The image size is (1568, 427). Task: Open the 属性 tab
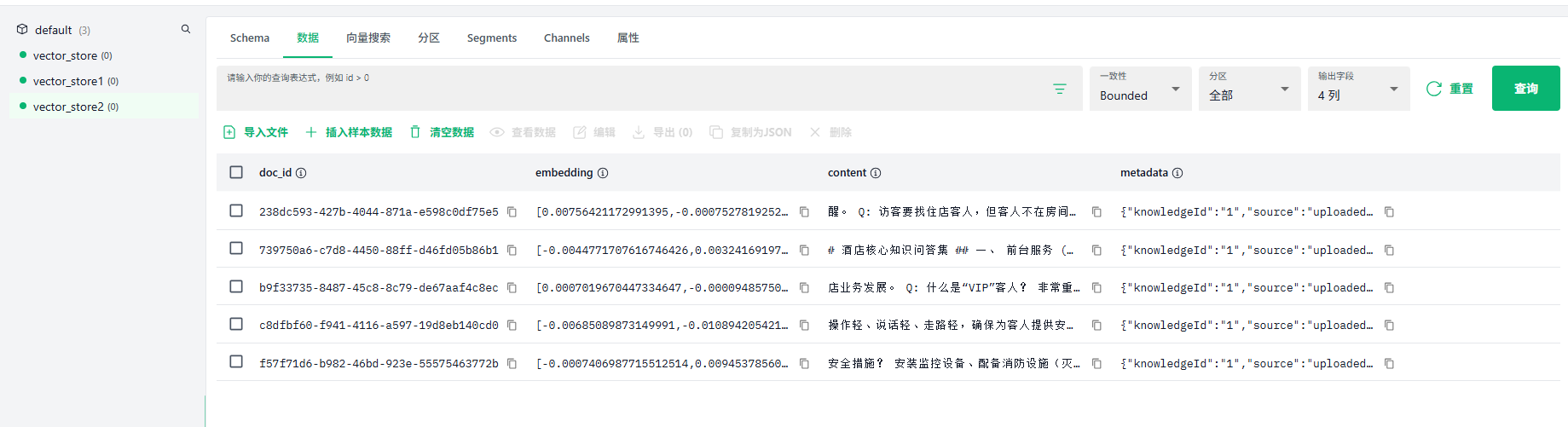tap(628, 38)
